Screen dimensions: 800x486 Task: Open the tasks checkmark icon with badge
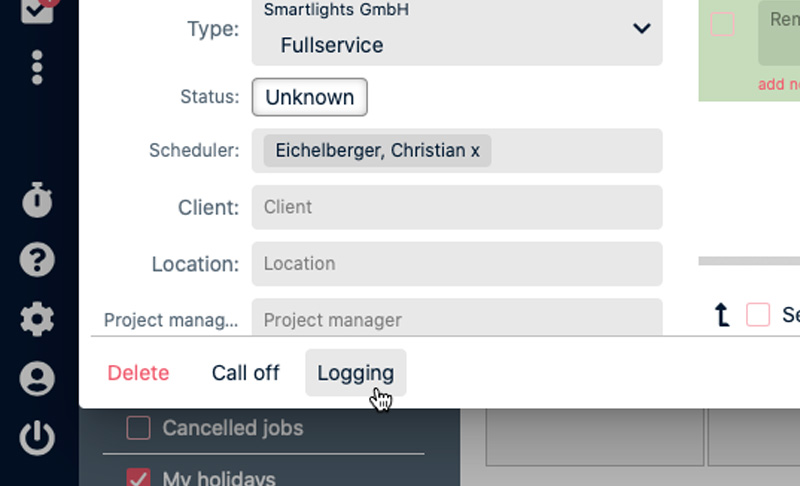37,10
